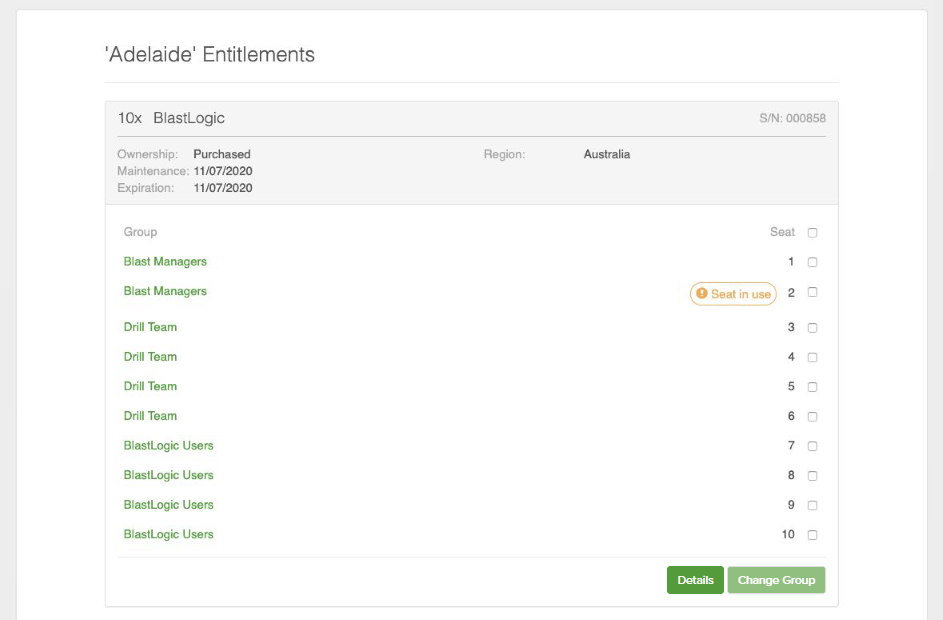Tick the seat 3 checkbox
943x620 pixels.
812,328
